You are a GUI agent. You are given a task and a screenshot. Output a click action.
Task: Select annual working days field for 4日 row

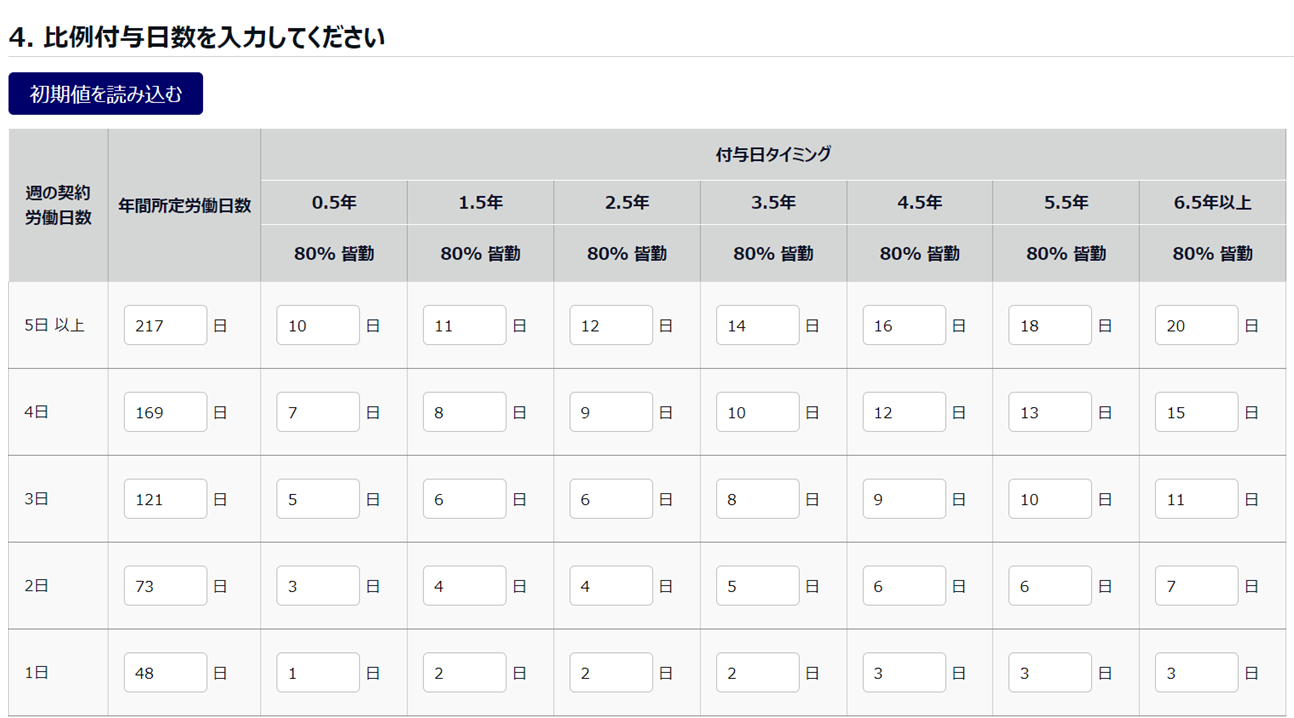(166, 412)
